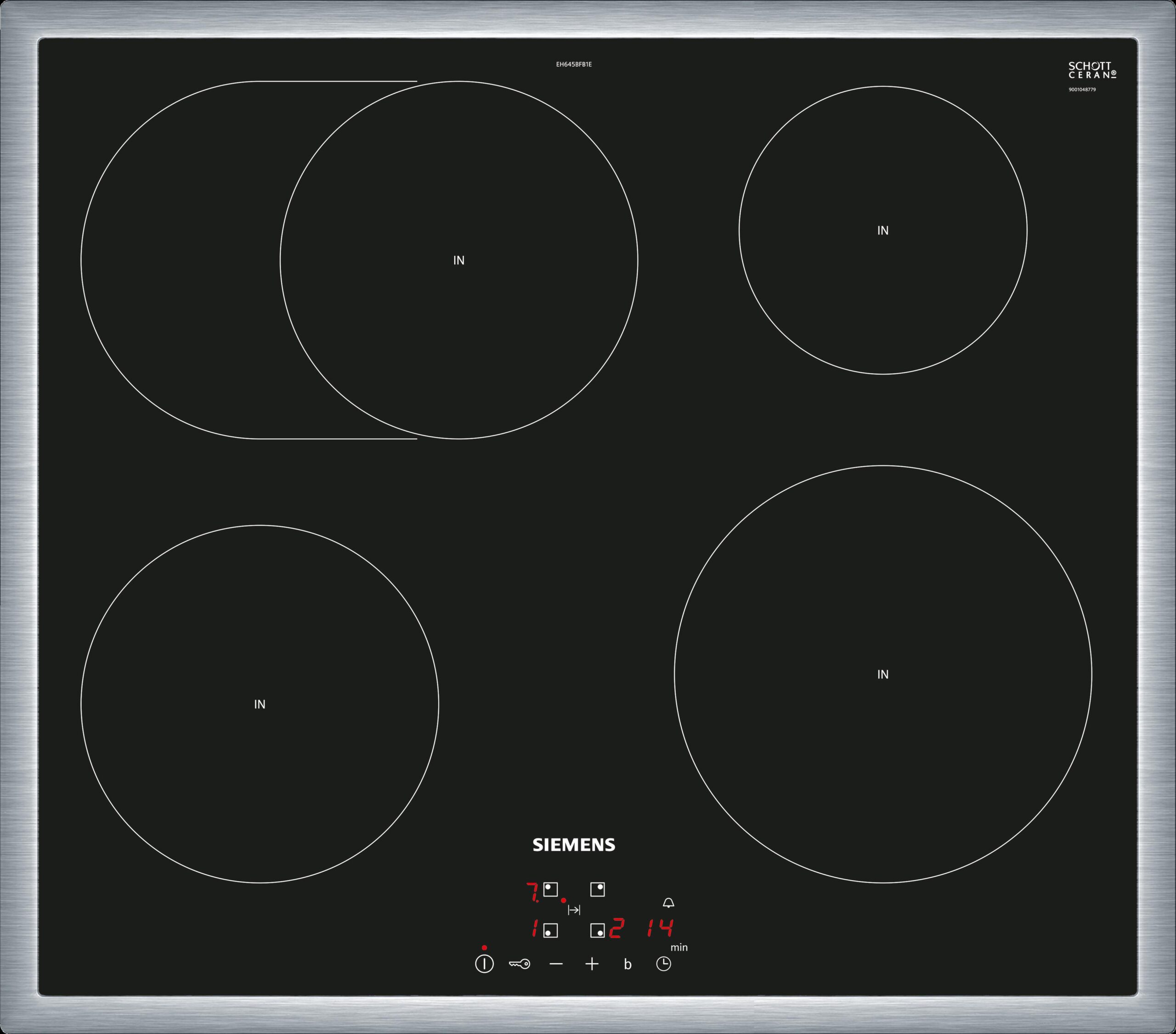This screenshot has width=1176, height=1034.
Task: Select the front-left hotplate selector square
Action: pos(551,931)
